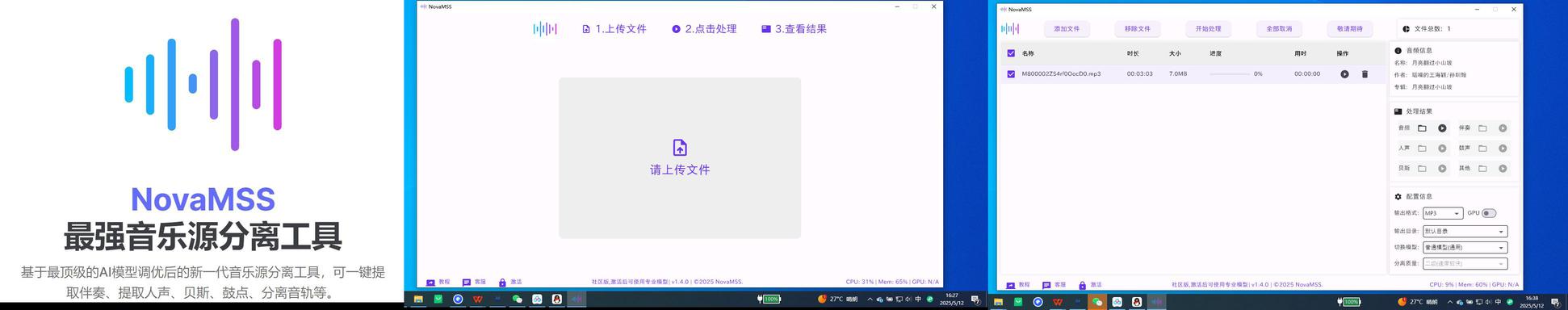Image resolution: width=1568 pixels, height=310 pixels.
Task: Click the taskbar clock showing 16:27
Action: point(952,300)
